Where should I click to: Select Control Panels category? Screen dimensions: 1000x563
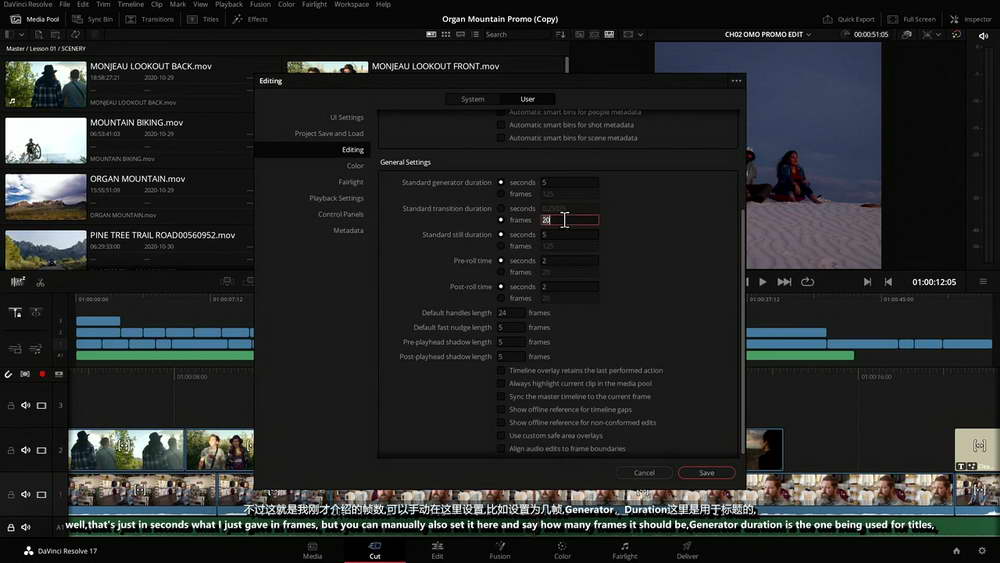[341, 214]
